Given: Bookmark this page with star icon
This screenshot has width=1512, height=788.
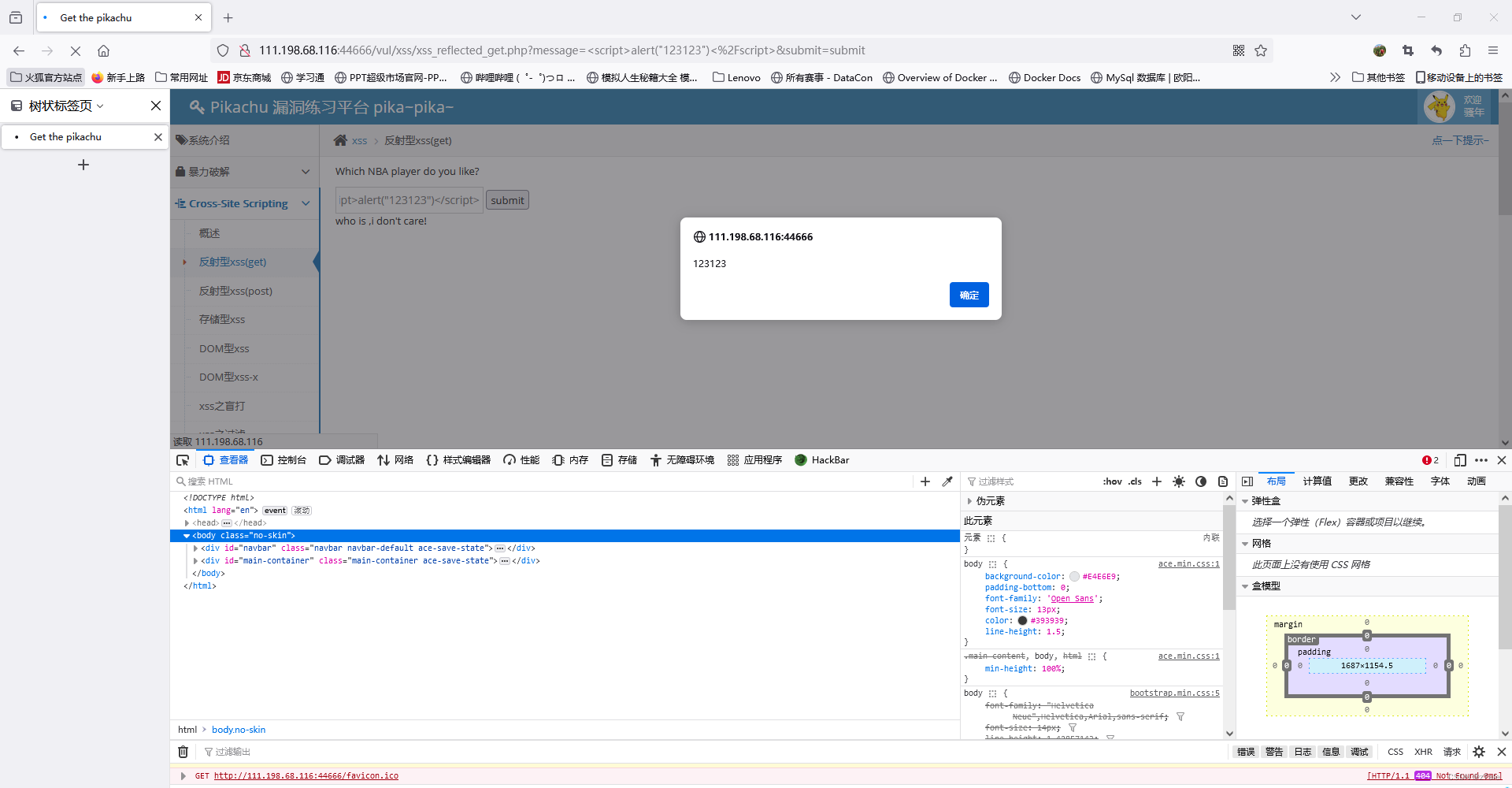Looking at the screenshot, I should pyautogui.click(x=1261, y=50).
